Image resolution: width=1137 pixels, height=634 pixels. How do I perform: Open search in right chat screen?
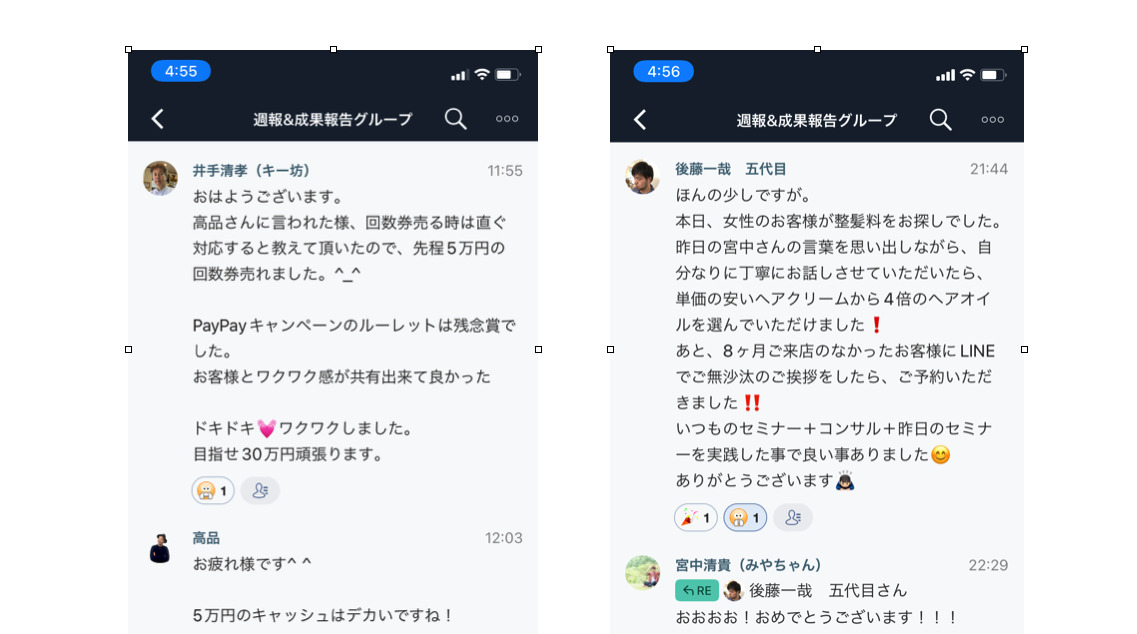point(940,119)
